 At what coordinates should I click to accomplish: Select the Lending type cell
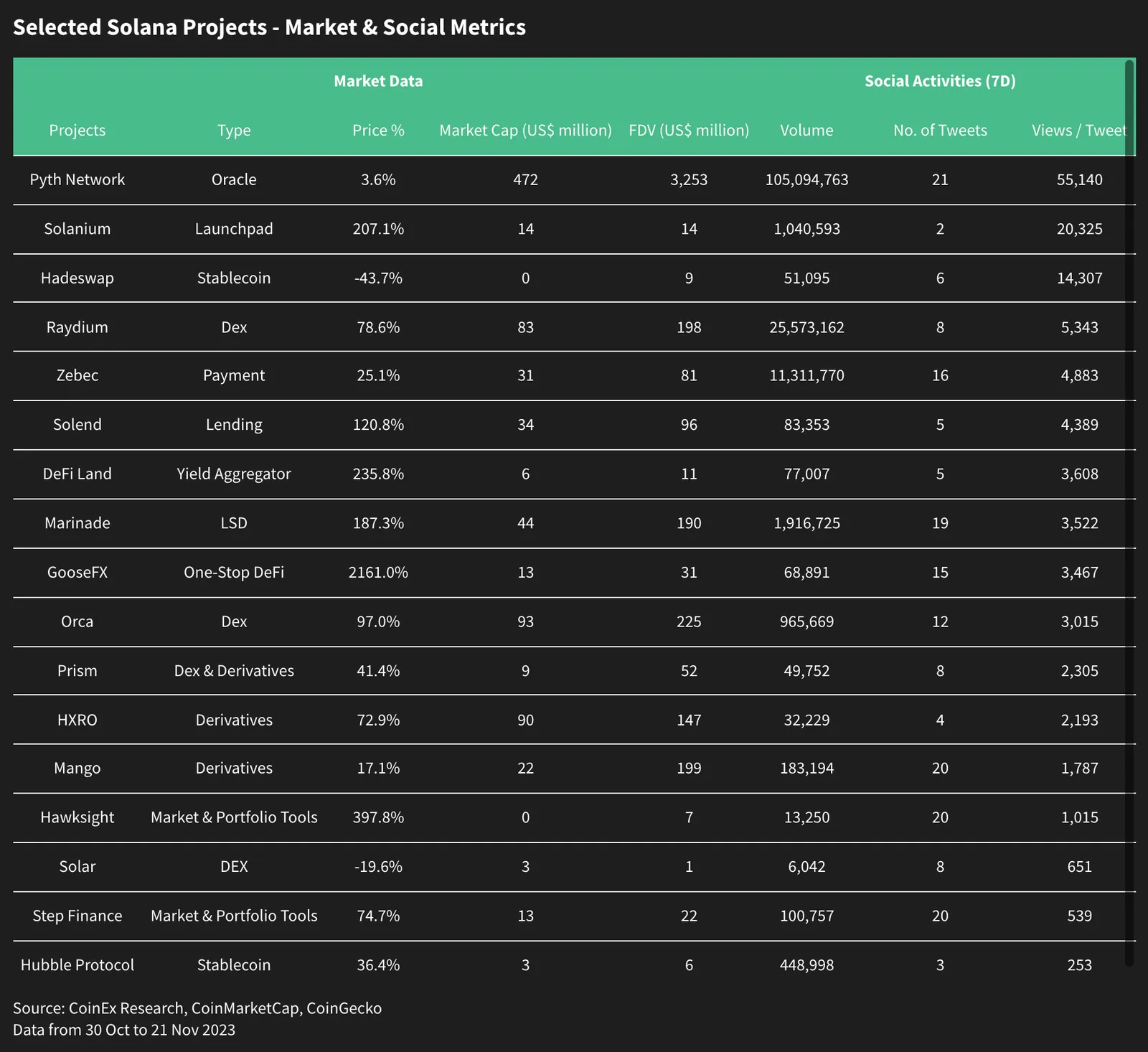(x=234, y=424)
